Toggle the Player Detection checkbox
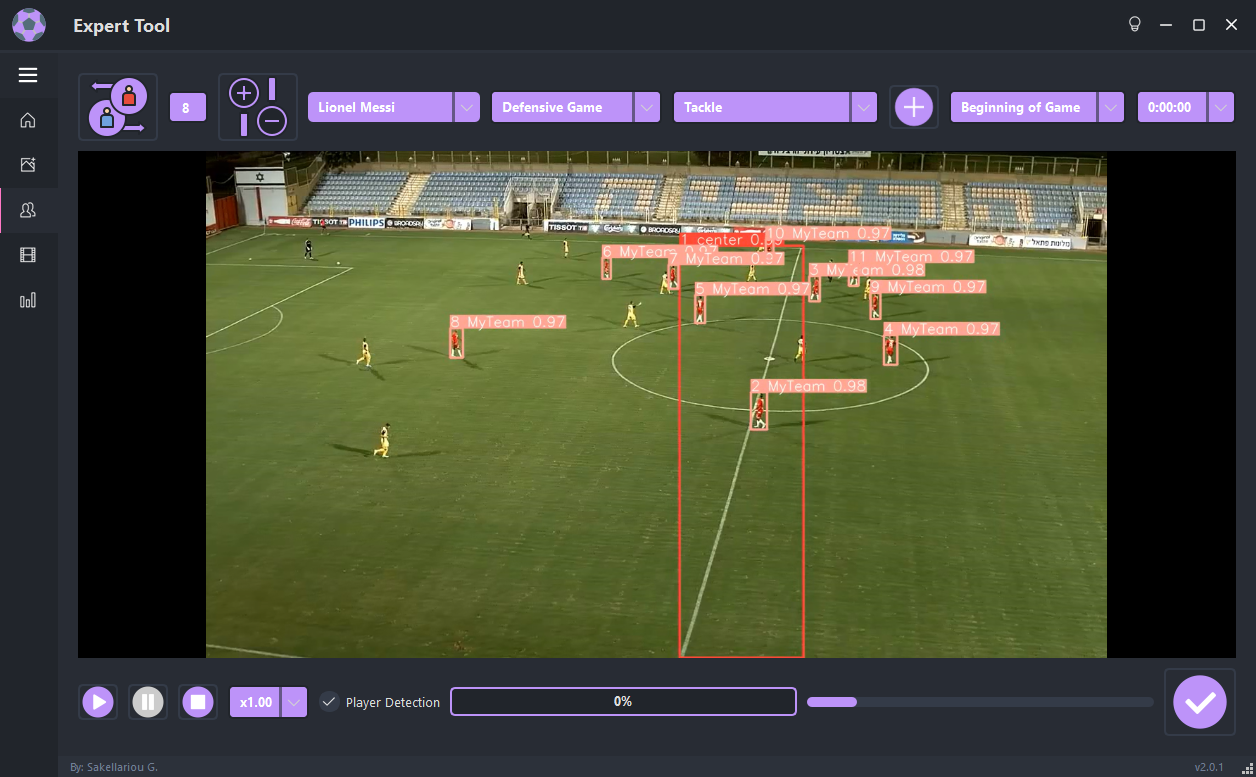Image resolution: width=1256 pixels, height=777 pixels. [x=329, y=702]
